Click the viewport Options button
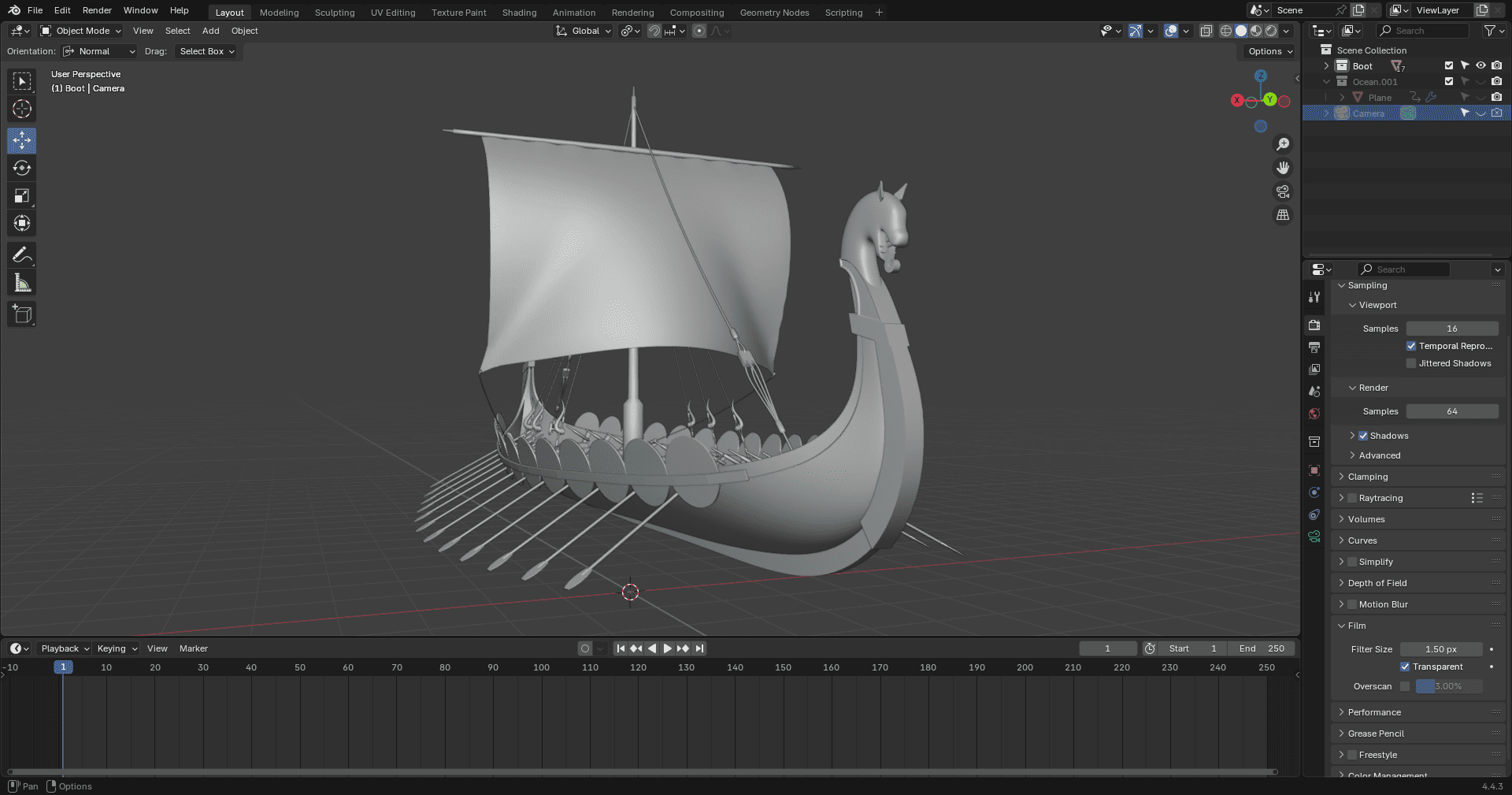Image resolution: width=1512 pixels, height=795 pixels. click(x=1270, y=51)
